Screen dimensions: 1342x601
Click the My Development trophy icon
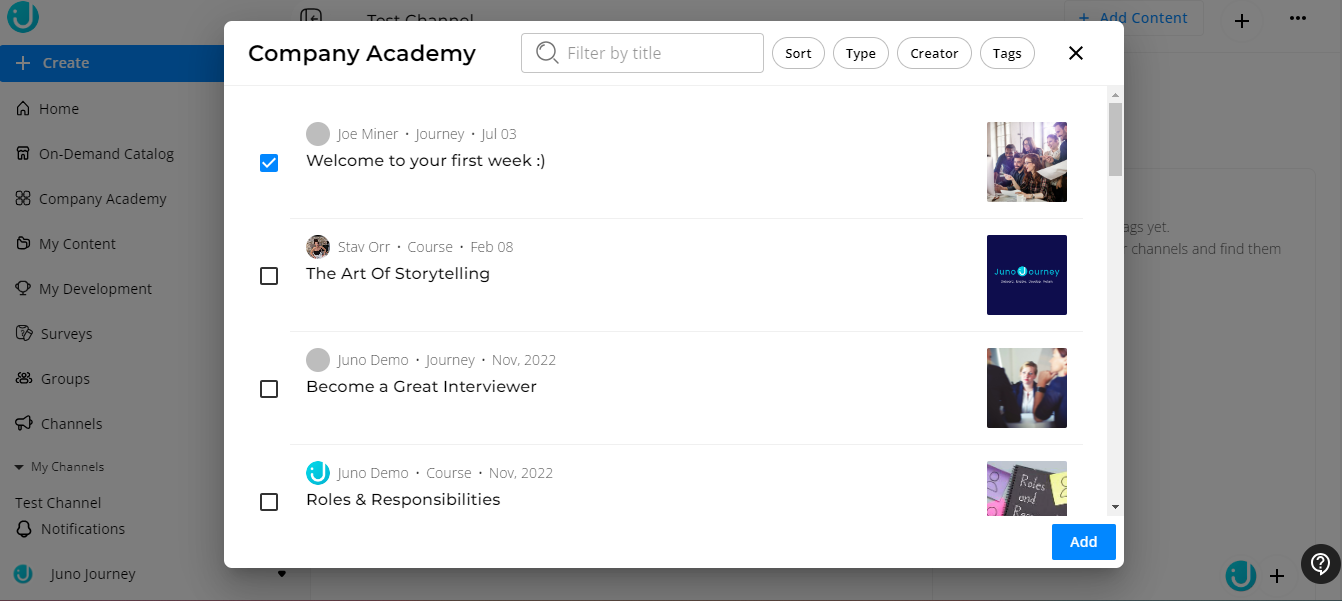click(23, 289)
